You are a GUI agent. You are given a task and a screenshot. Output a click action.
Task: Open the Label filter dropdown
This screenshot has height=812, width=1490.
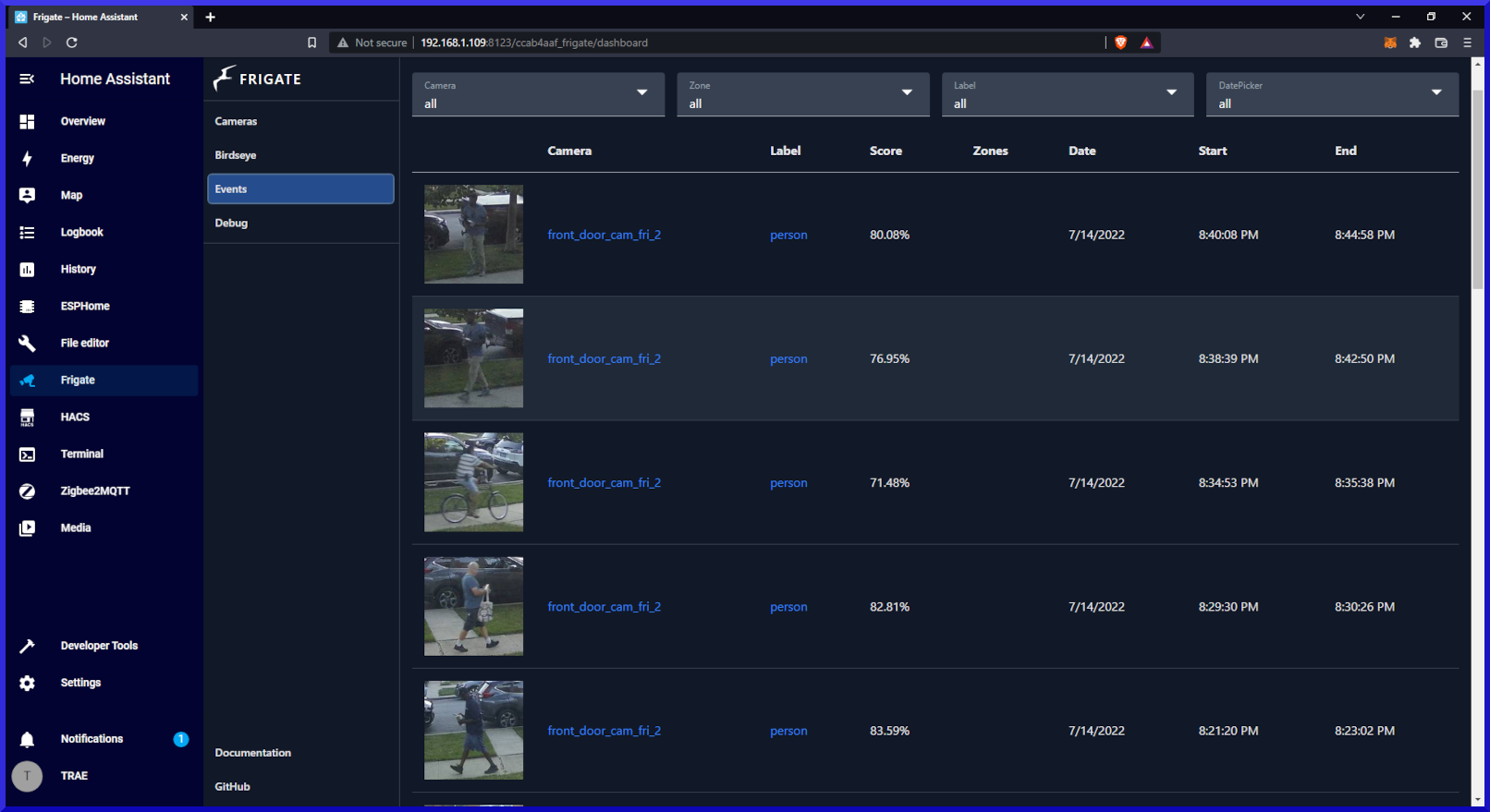click(1067, 94)
